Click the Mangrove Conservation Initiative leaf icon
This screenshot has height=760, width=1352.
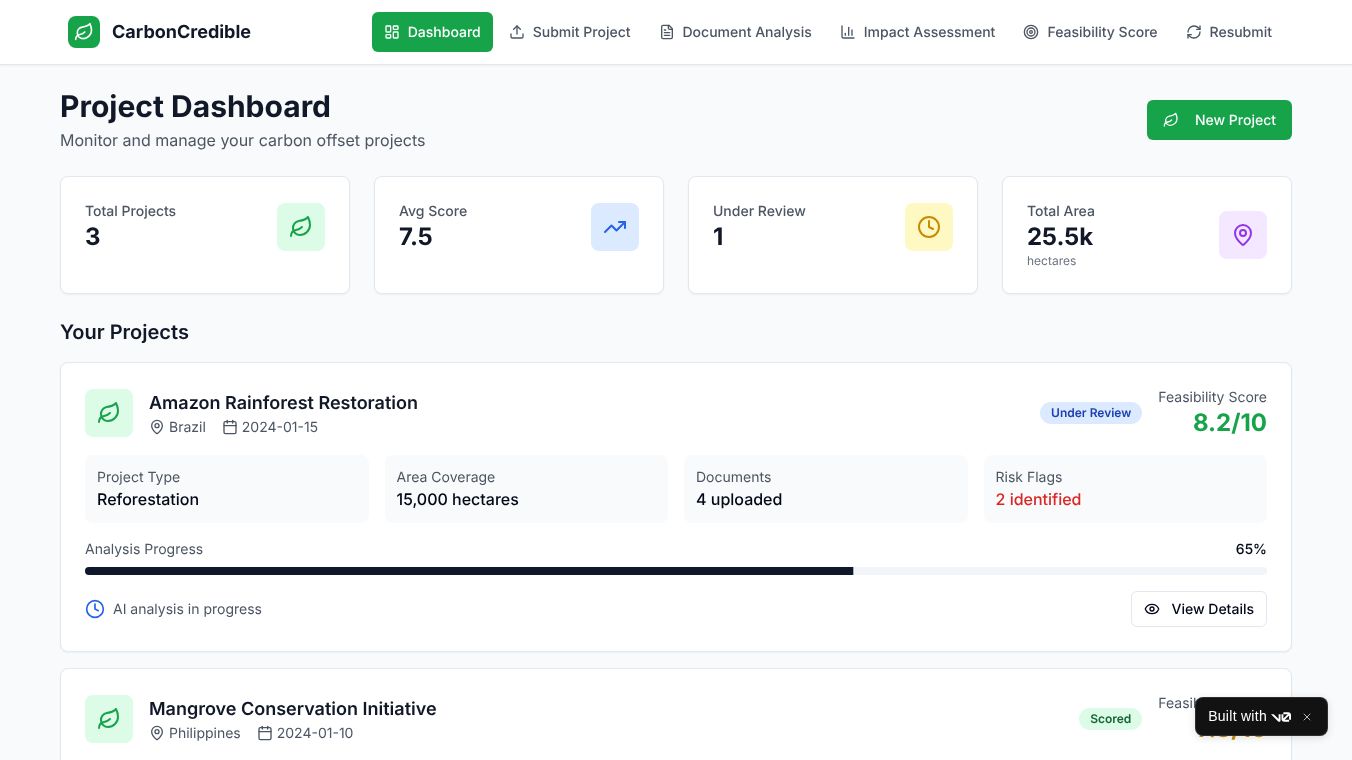pos(109,719)
